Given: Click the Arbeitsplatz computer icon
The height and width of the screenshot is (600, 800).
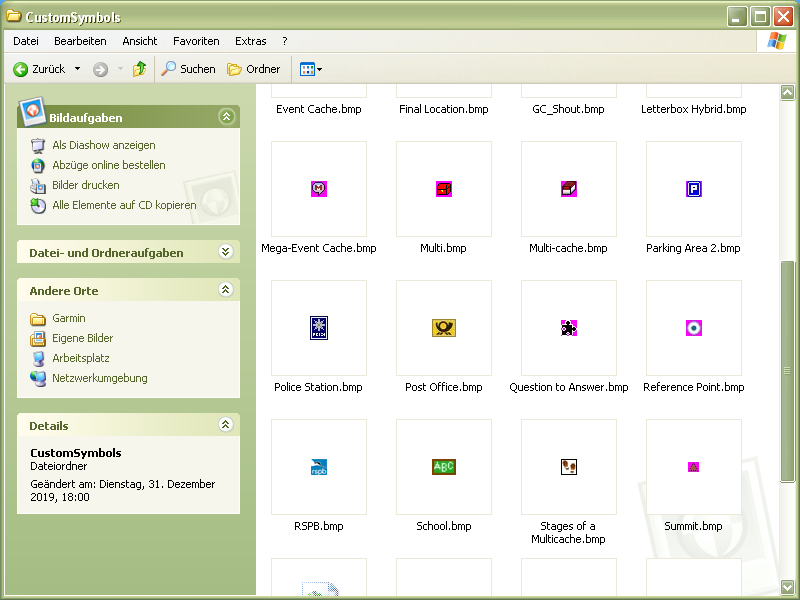Looking at the screenshot, I should tap(38, 358).
